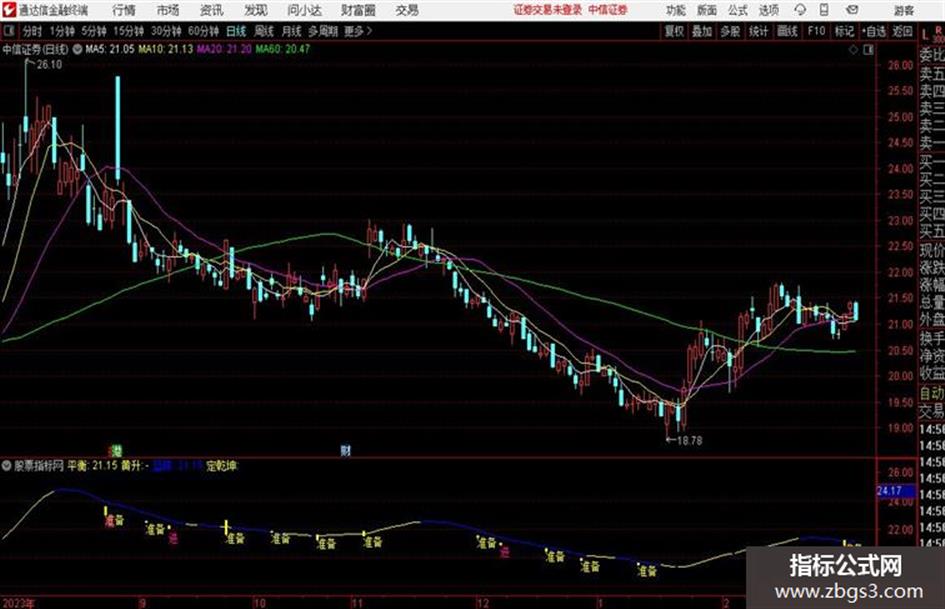Toggle the left panel layout icon
945x609 pixels.
click(x=9, y=30)
